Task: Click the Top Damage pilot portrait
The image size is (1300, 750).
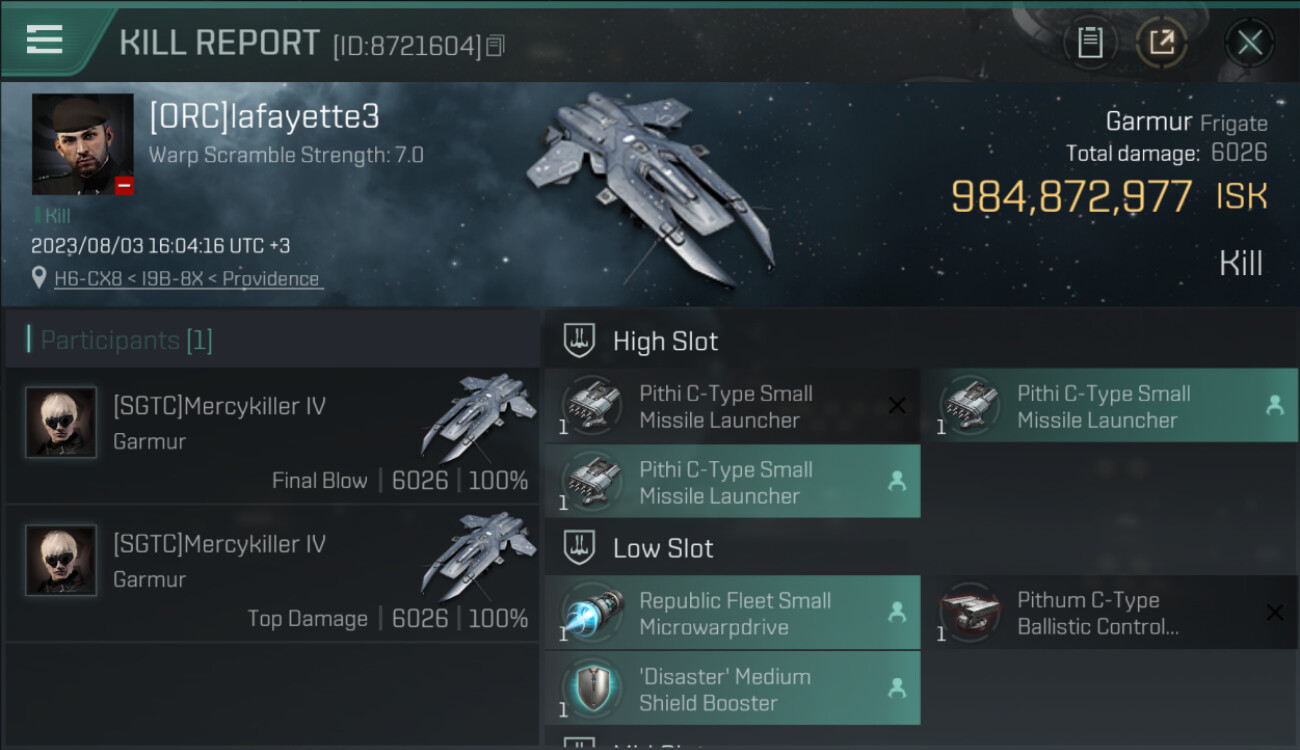Action: [61, 560]
